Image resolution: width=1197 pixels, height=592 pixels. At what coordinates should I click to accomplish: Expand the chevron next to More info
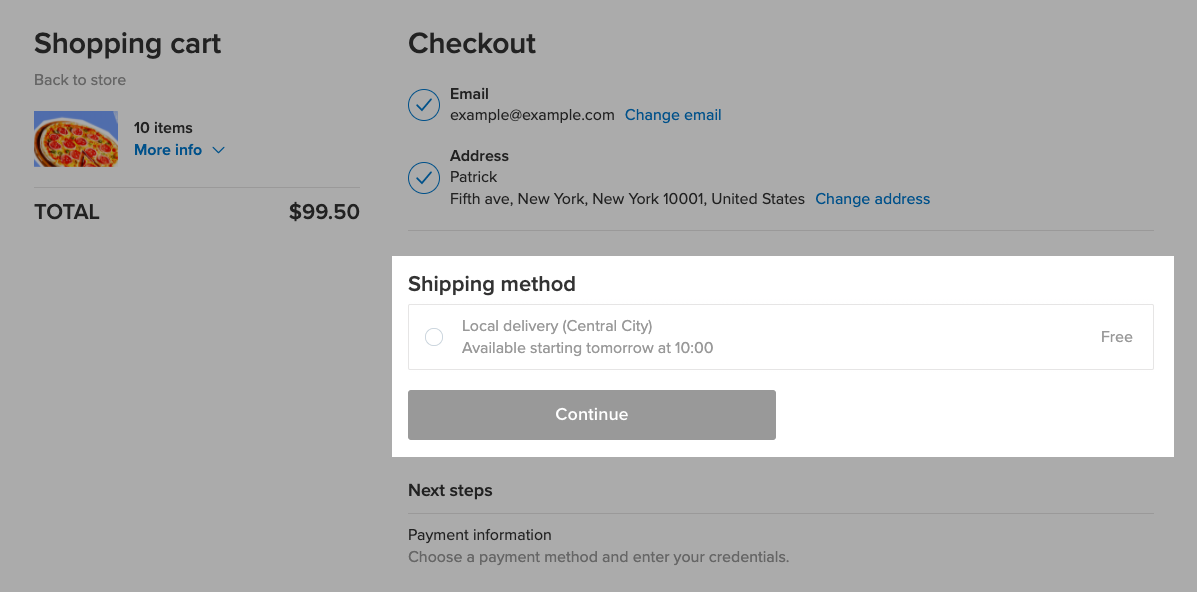click(x=219, y=150)
